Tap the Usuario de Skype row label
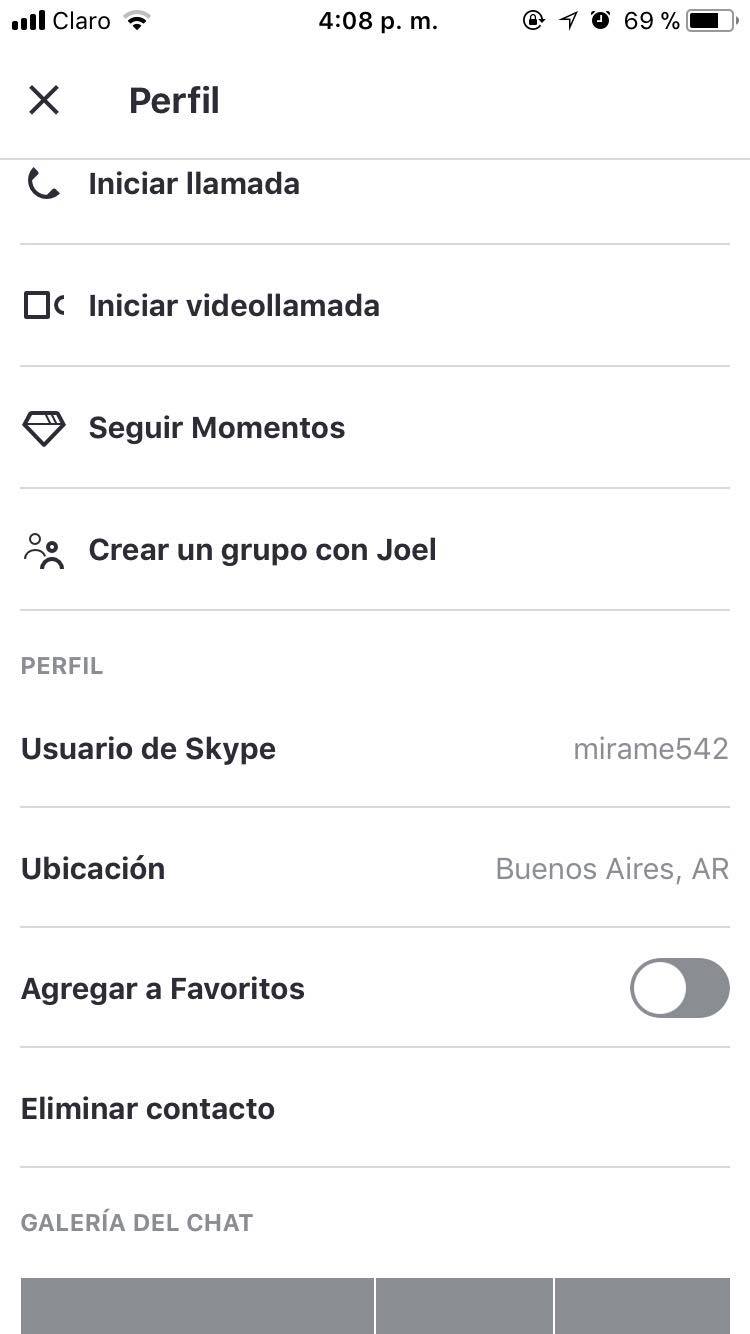 [x=148, y=749]
